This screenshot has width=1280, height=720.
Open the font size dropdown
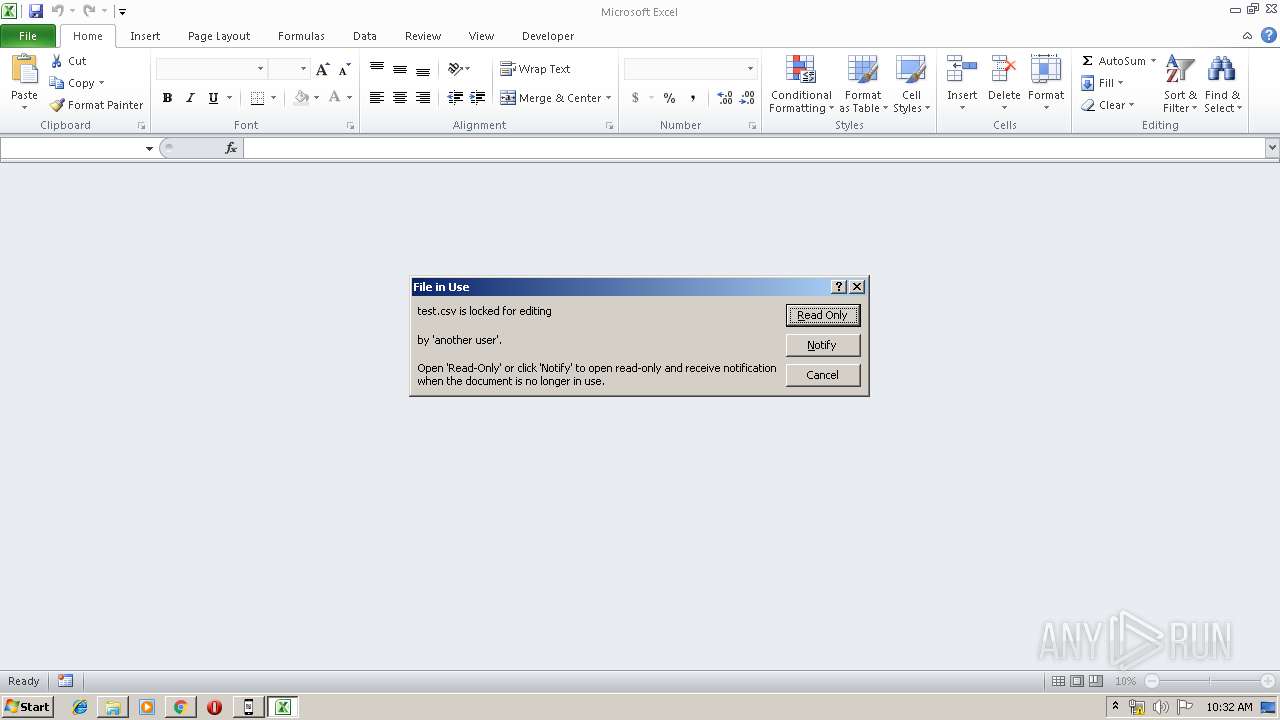point(303,69)
